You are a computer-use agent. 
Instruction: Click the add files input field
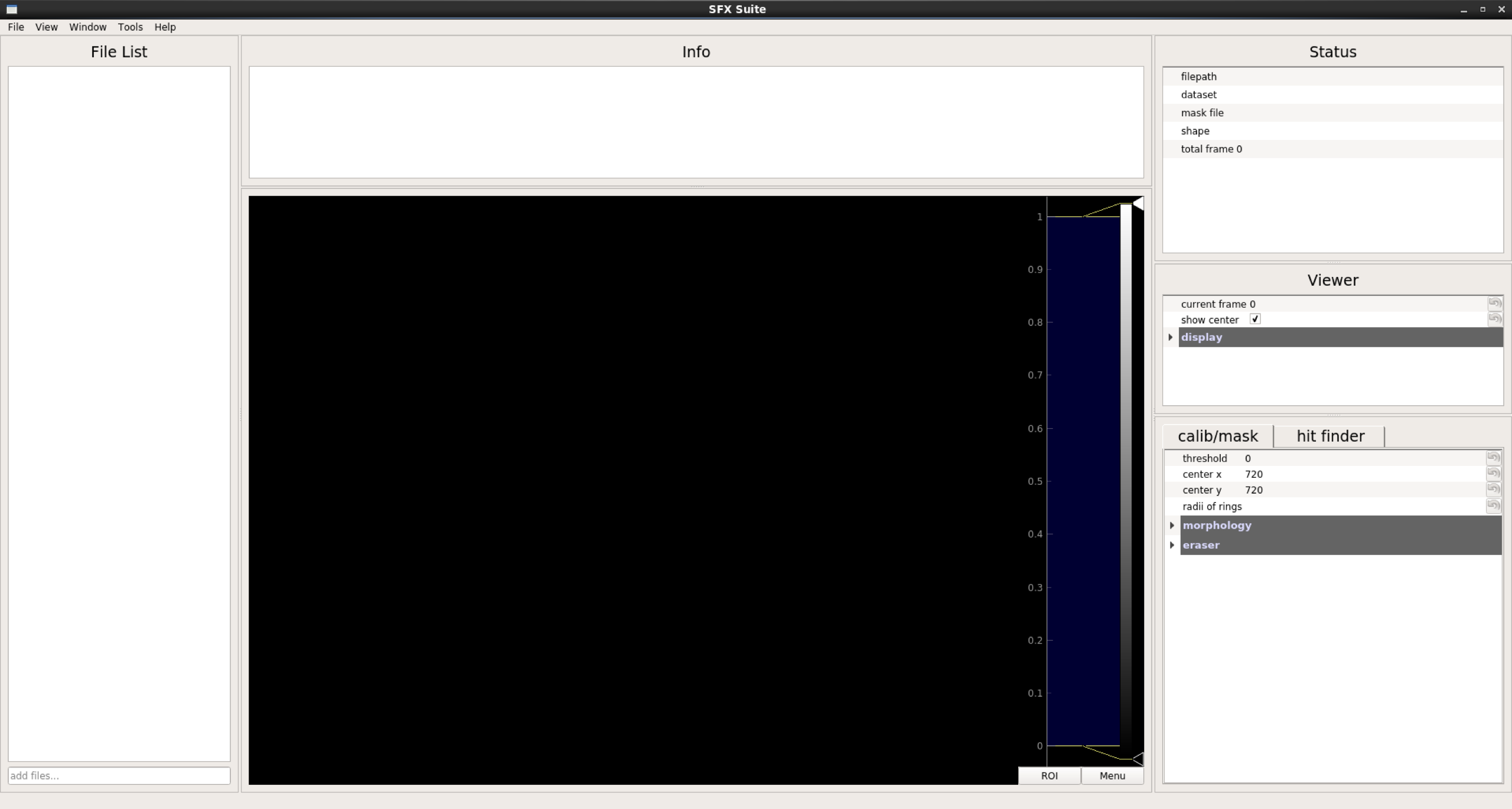118,775
